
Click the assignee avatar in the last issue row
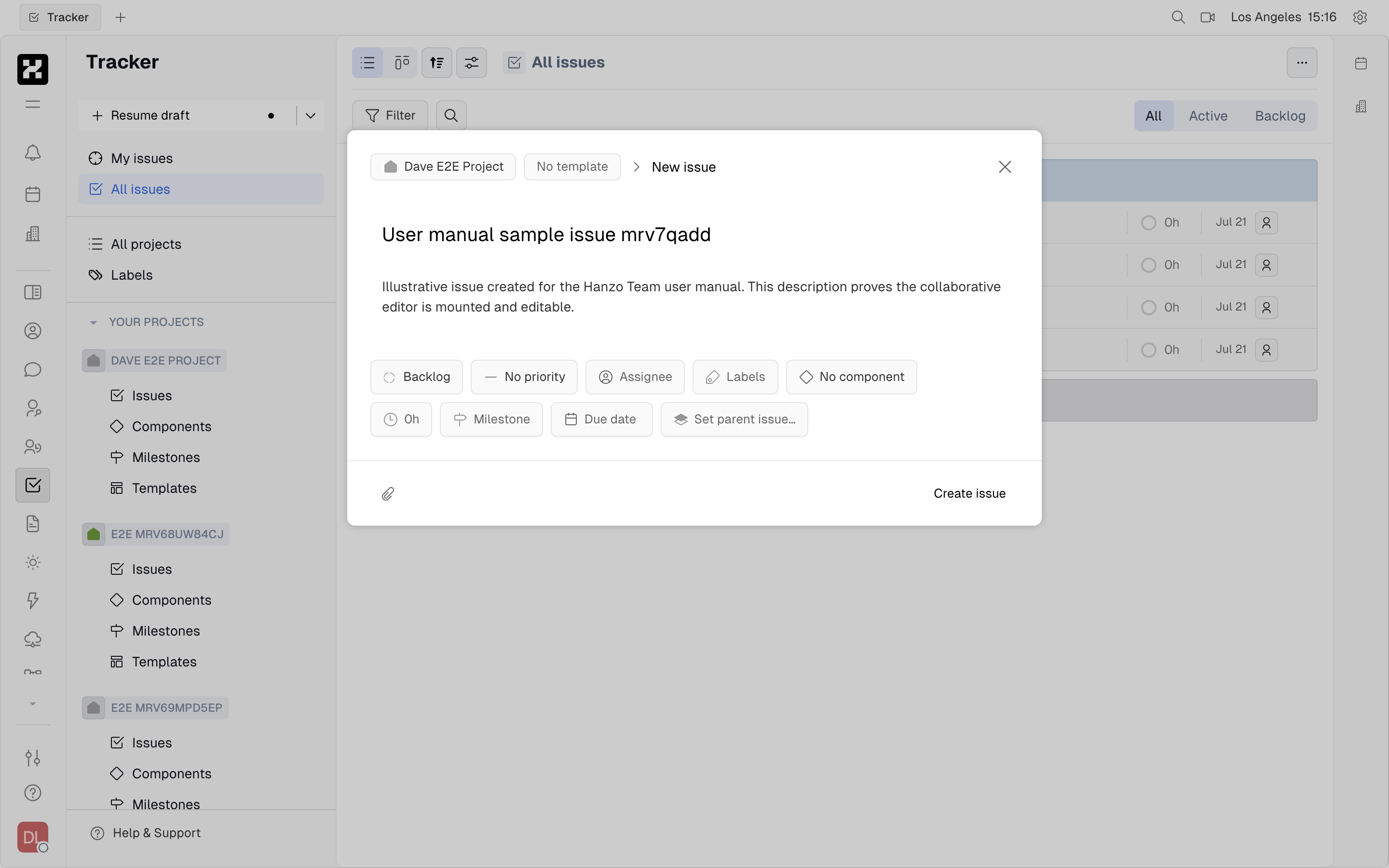1266,350
